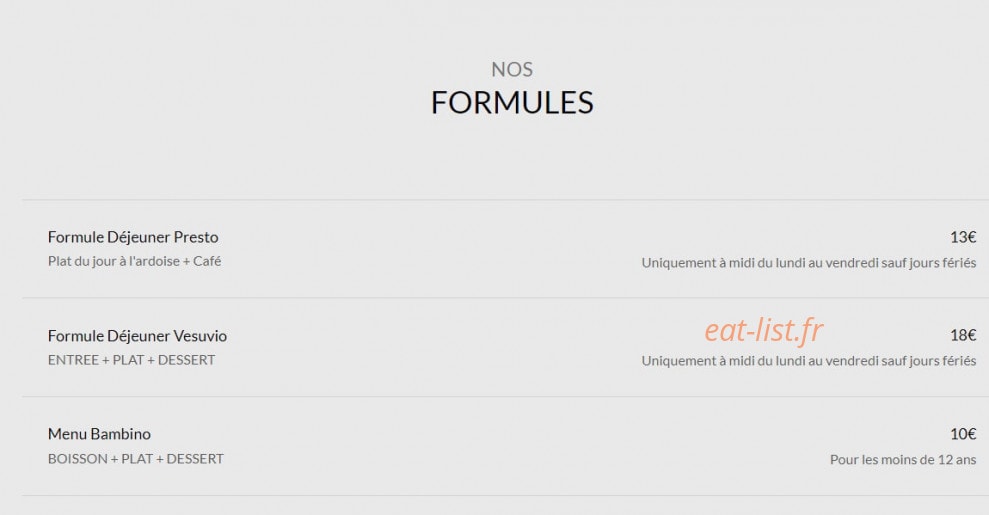Screen dimensions: 989x515
Task: Click the availability note under 18€
Action: click(x=809, y=361)
